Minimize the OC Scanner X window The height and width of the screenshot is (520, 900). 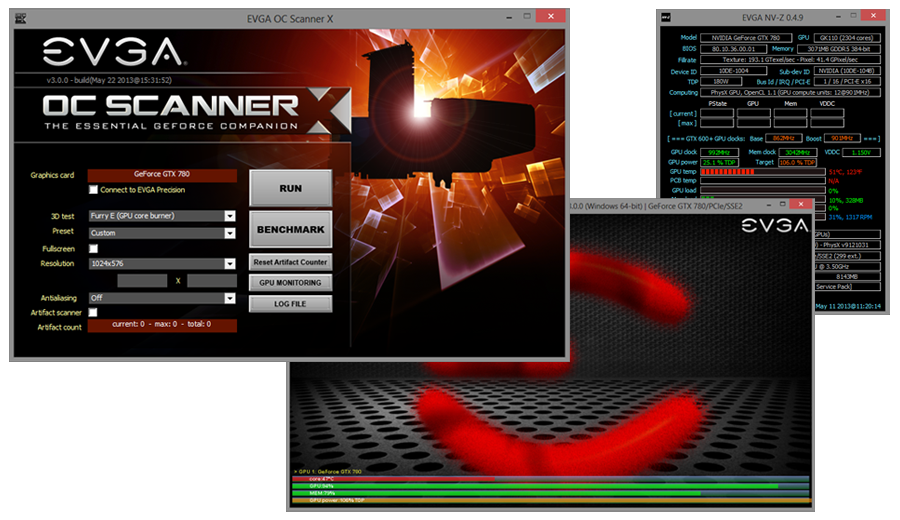coord(509,17)
